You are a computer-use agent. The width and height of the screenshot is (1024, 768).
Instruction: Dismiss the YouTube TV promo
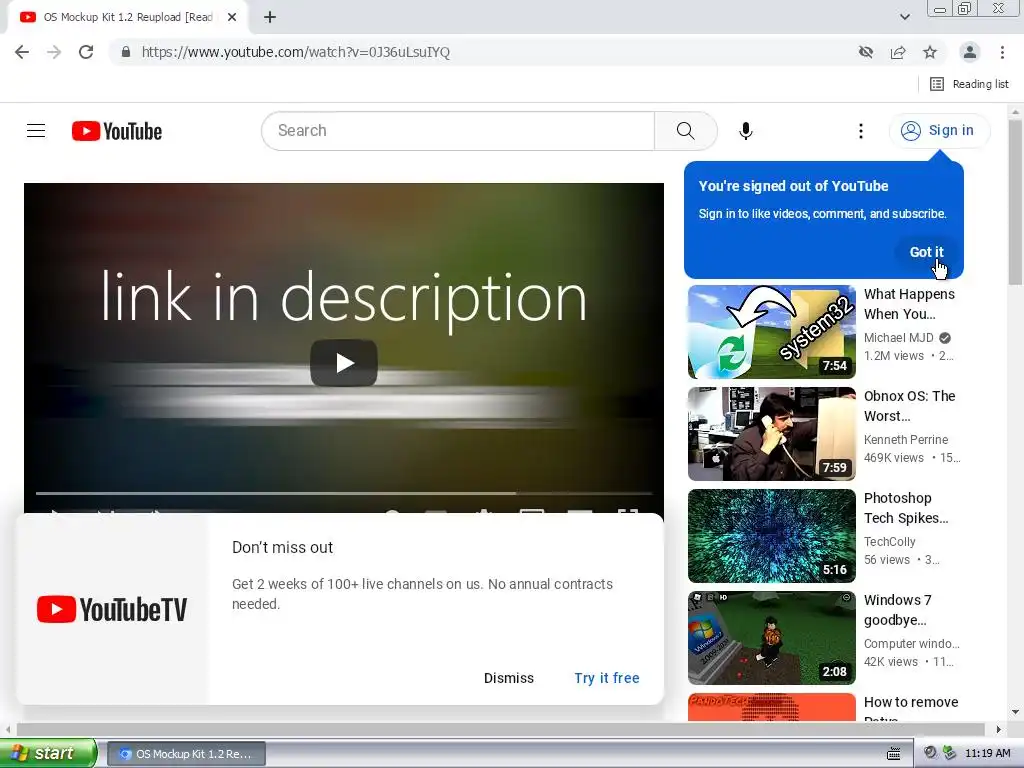point(509,678)
